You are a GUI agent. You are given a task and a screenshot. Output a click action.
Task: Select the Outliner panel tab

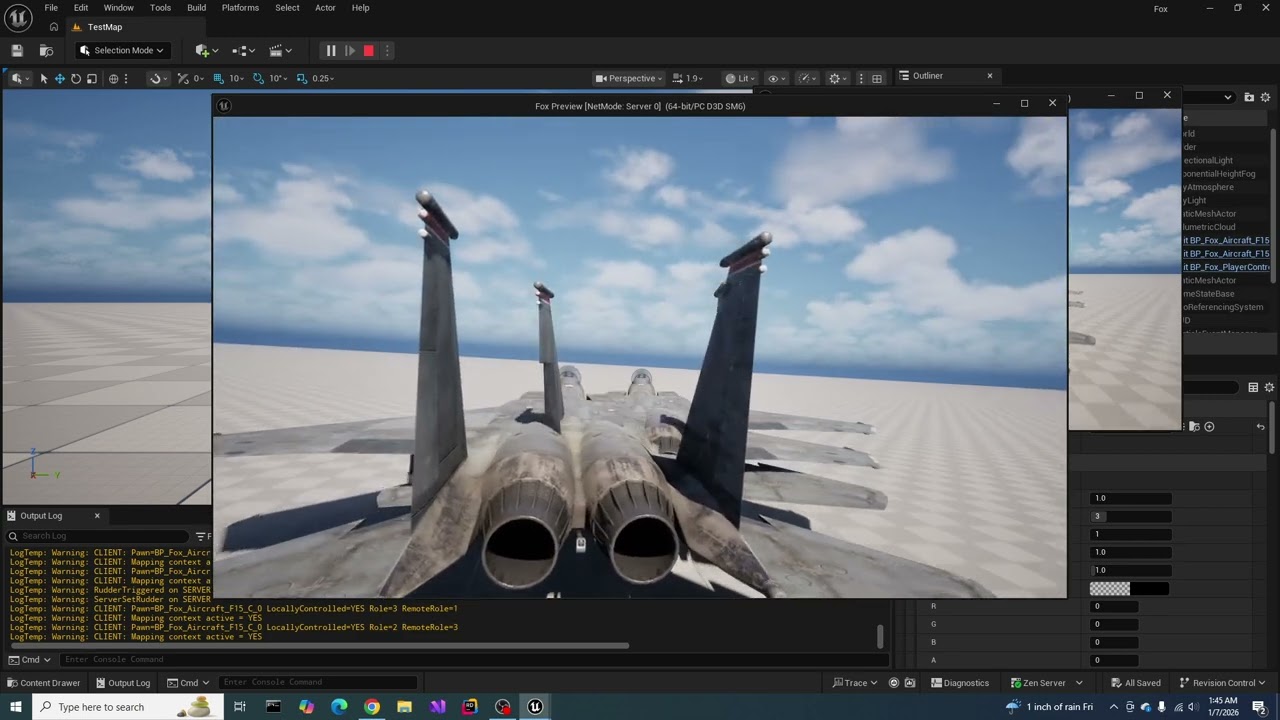point(927,76)
